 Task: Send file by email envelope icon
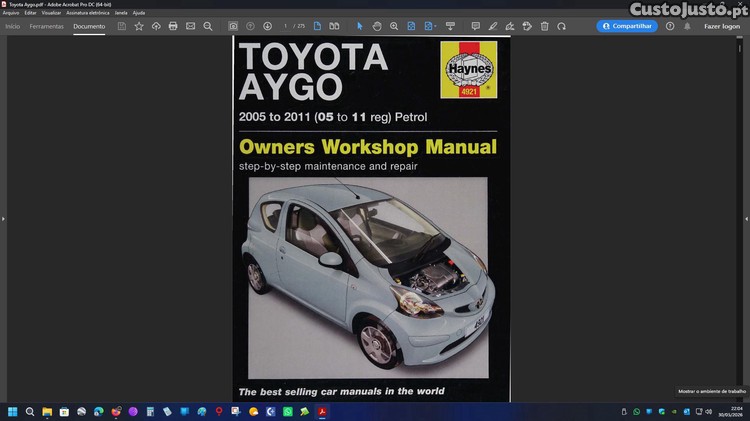click(190, 26)
